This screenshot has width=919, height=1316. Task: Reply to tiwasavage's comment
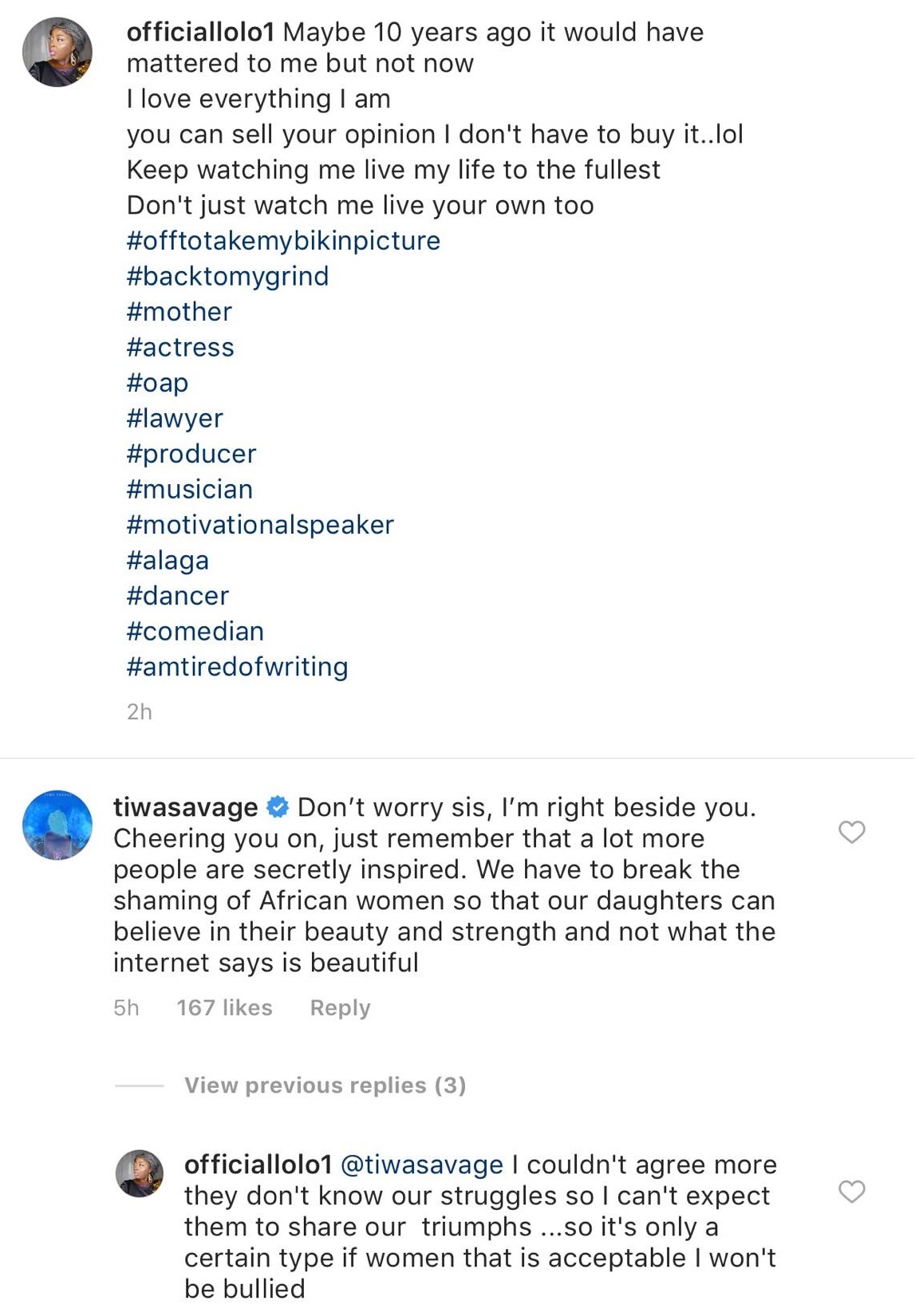click(x=340, y=1007)
